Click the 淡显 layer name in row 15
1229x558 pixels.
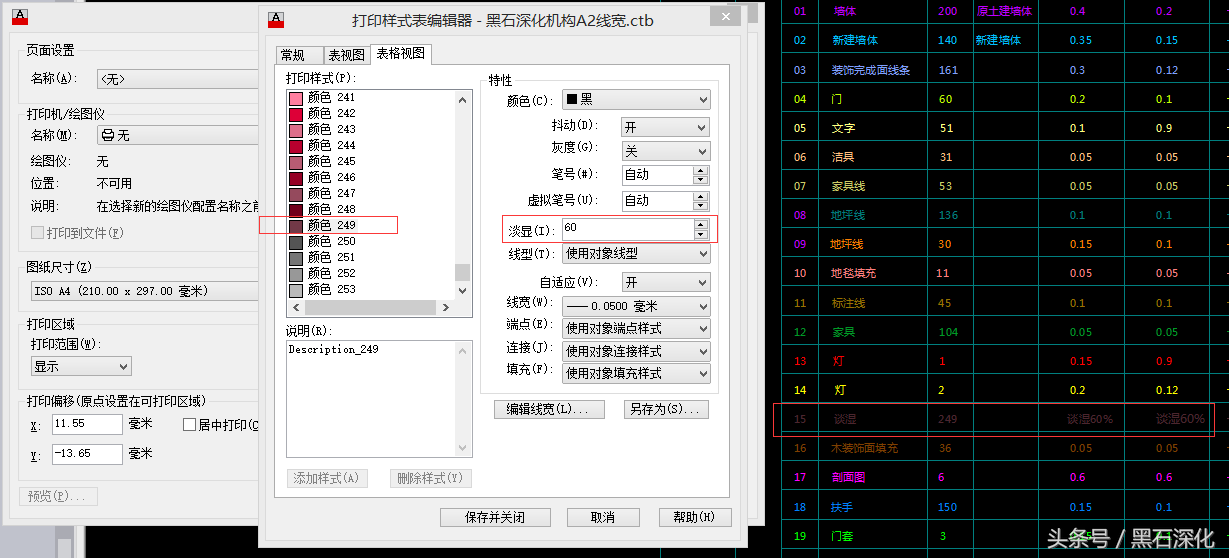(x=845, y=419)
